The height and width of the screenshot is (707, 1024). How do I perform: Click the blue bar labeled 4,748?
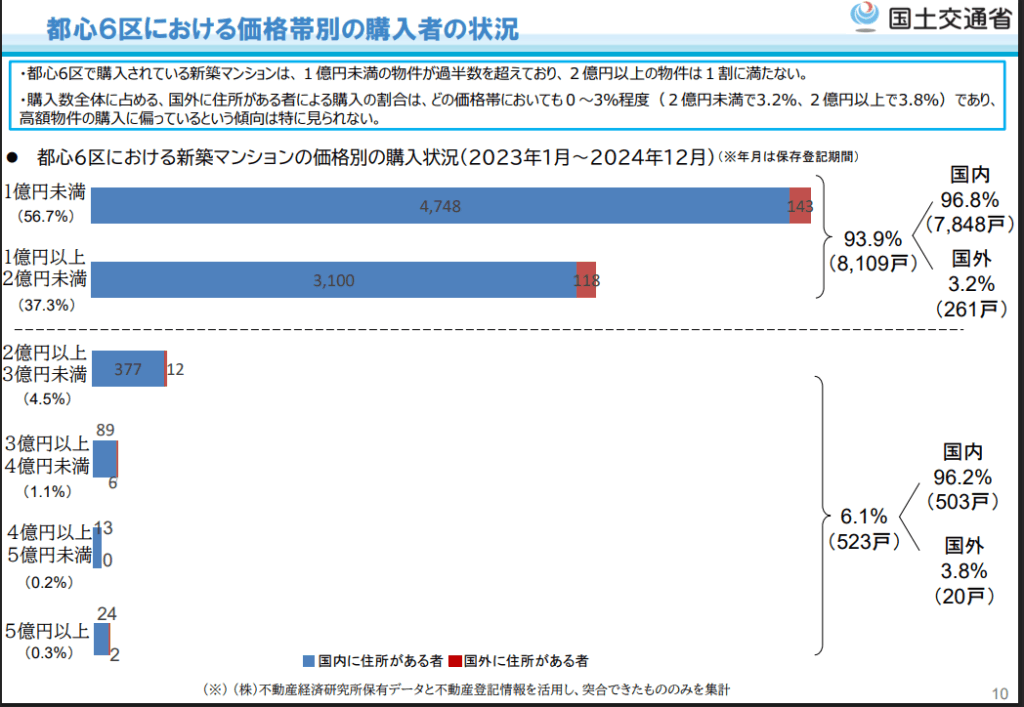[439, 206]
